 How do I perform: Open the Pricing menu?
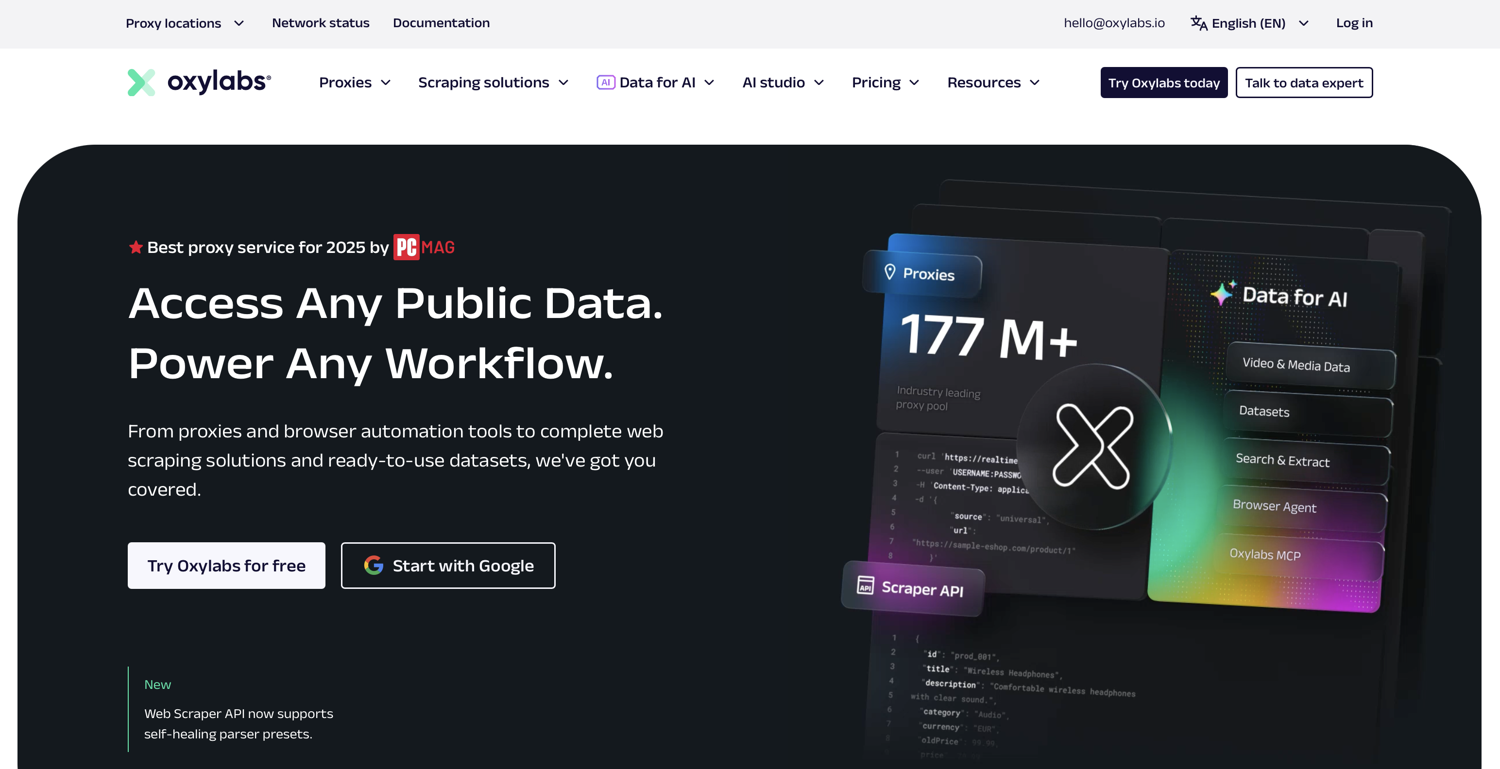coord(886,82)
